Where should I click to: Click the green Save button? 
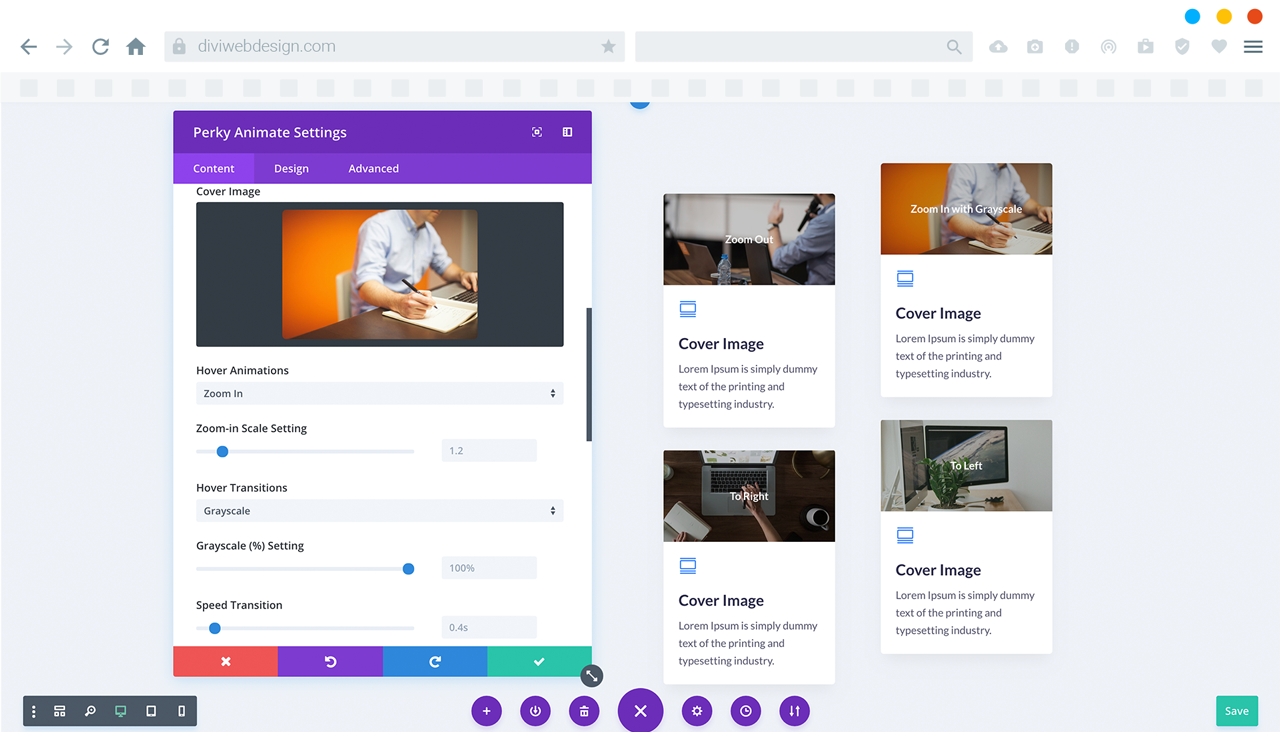[1236, 711]
